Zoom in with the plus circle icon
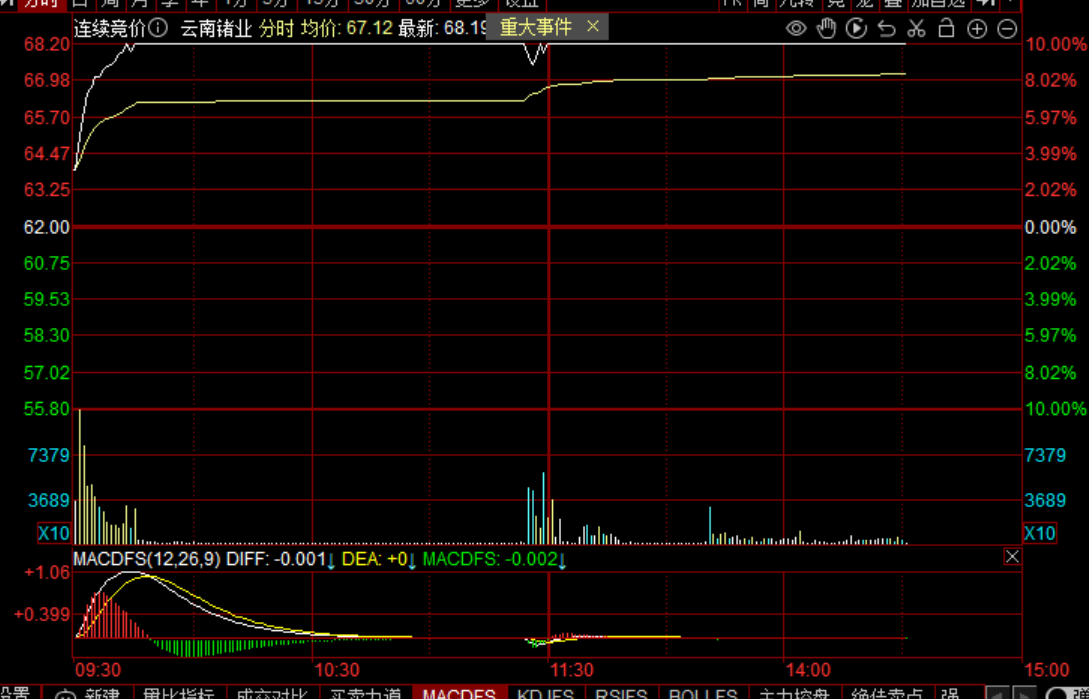This screenshot has width=1089, height=699. [977, 29]
